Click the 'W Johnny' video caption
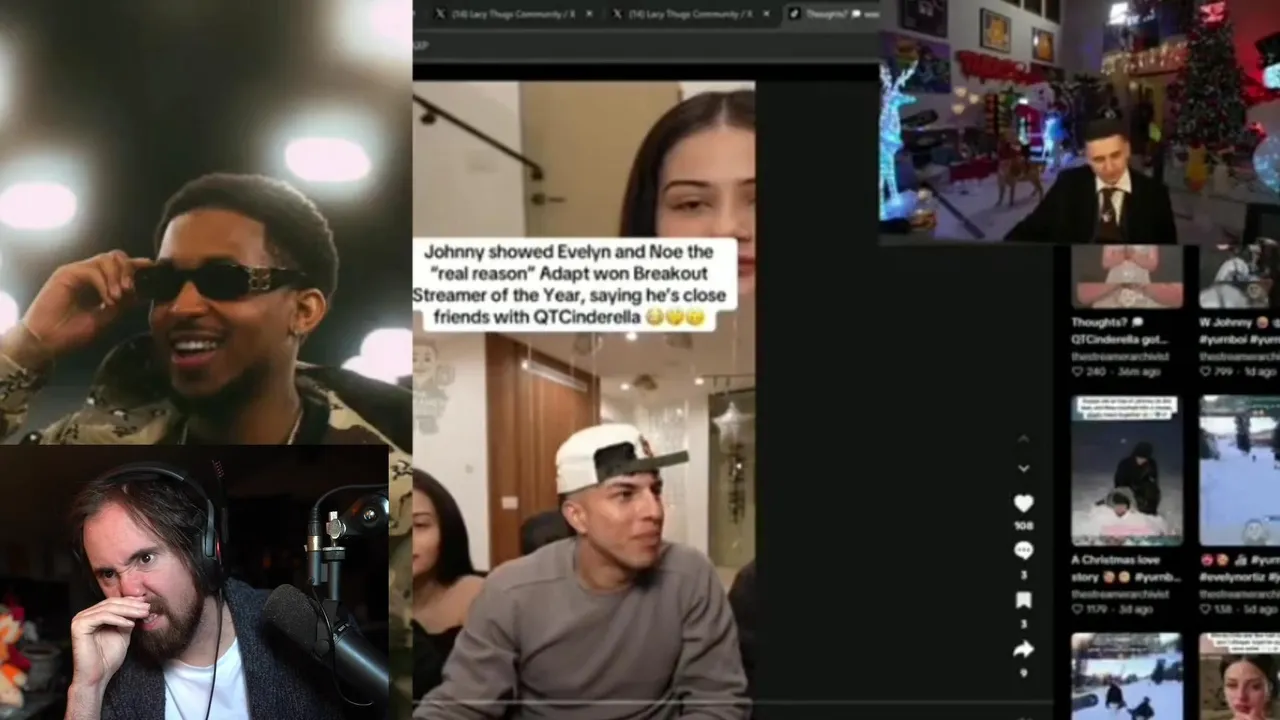Viewport: 1280px width, 720px height. (x=1240, y=331)
